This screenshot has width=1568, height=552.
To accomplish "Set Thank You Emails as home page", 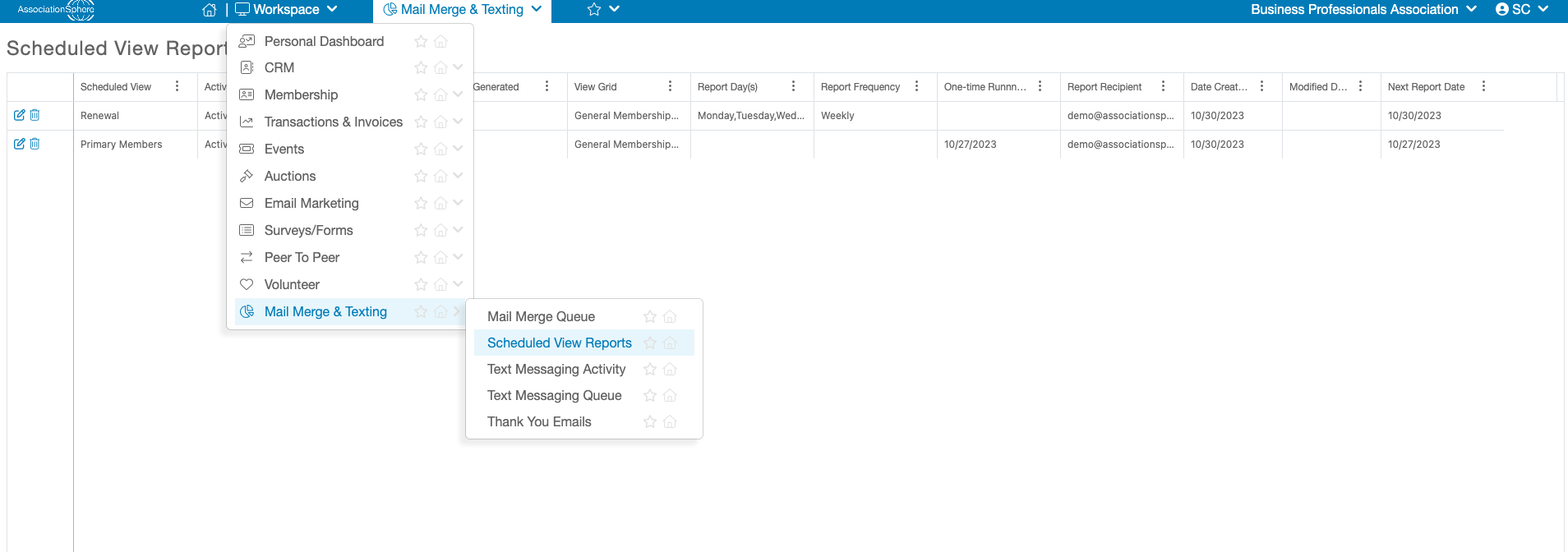I will pos(670,421).
